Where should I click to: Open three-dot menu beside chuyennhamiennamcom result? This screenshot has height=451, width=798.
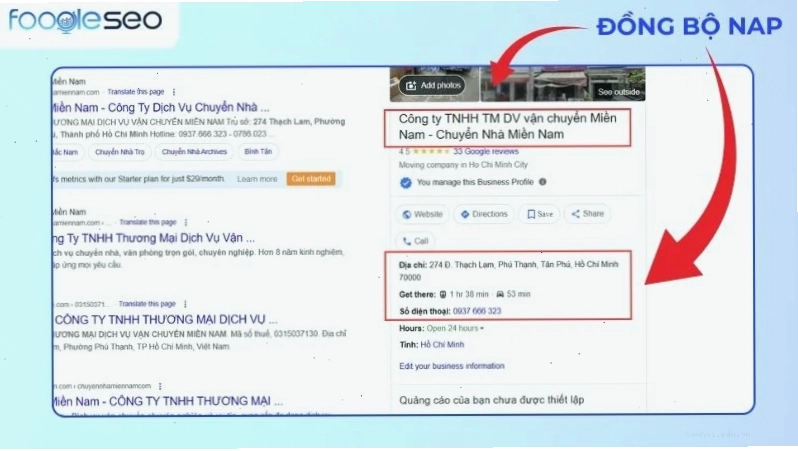[x=160, y=386]
